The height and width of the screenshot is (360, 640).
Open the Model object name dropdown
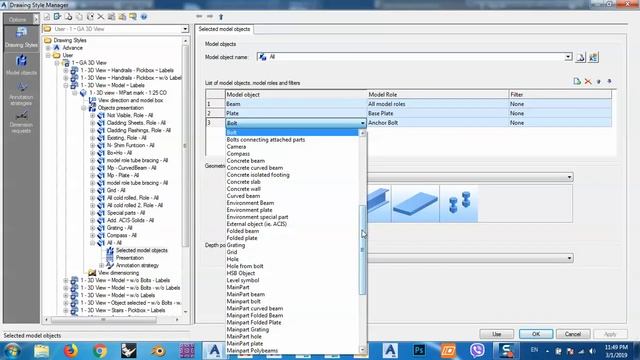point(568,57)
